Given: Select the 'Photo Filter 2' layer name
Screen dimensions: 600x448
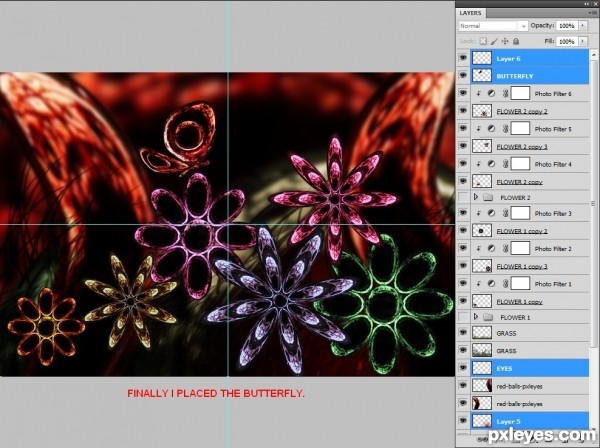Looking at the screenshot, I should [x=553, y=249].
